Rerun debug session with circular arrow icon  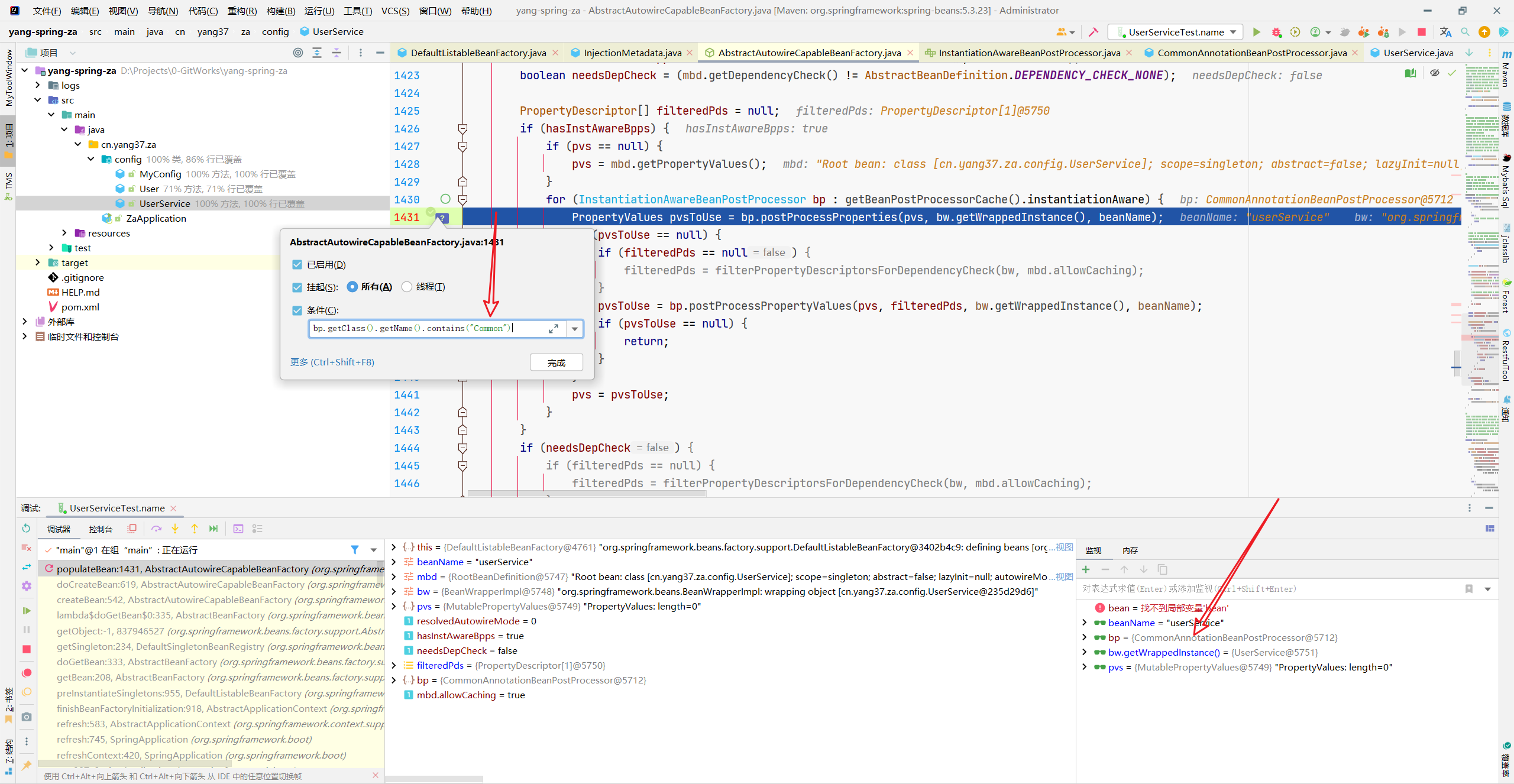pos(26,528)
